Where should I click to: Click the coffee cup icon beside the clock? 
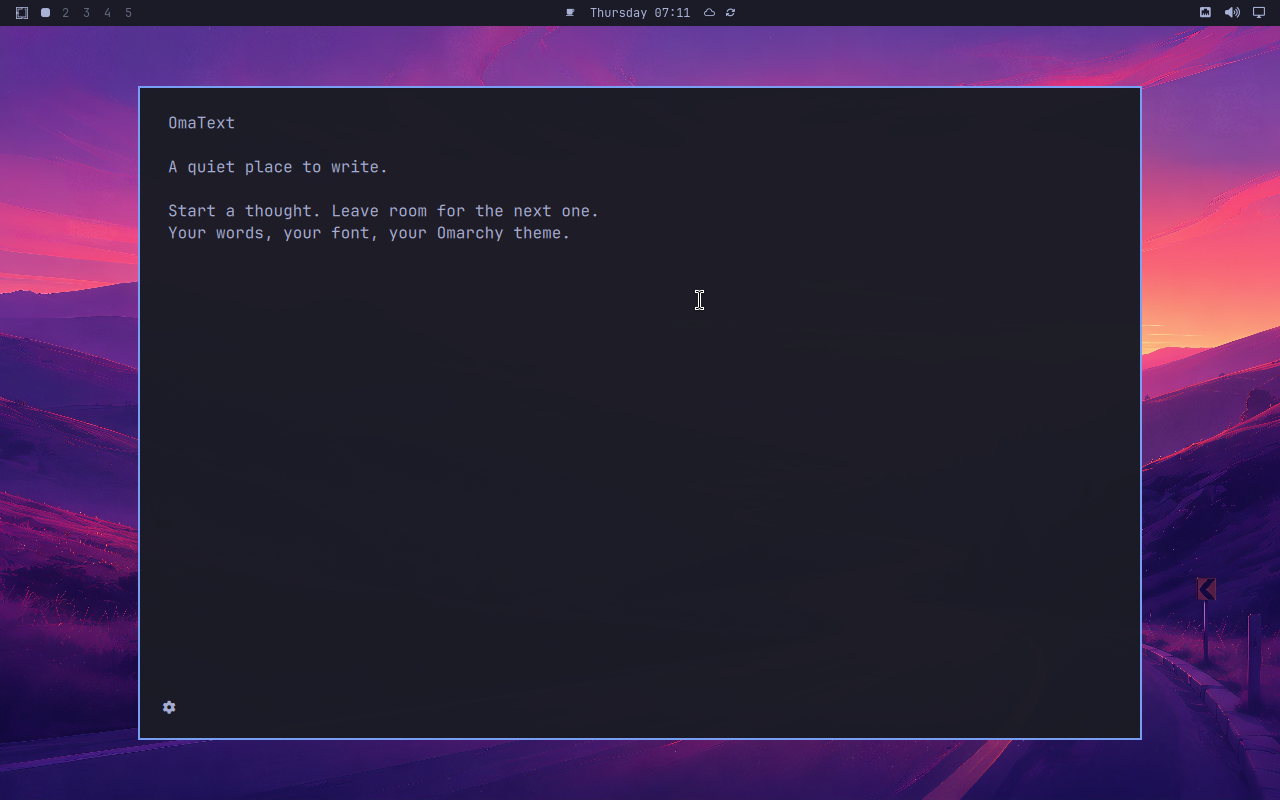point(570,13)
